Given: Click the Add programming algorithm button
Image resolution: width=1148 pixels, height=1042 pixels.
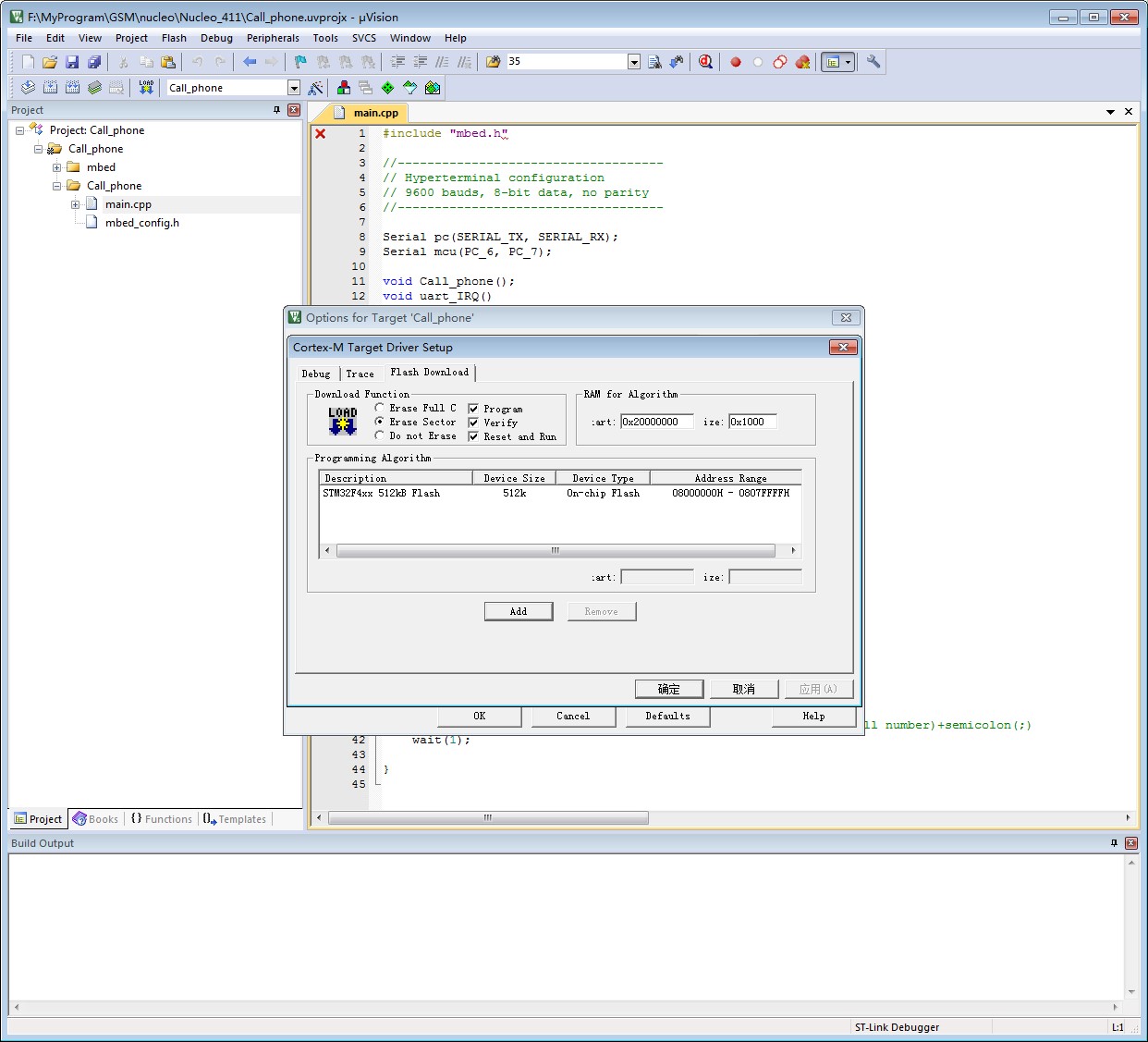Looking at the screenshot, I should coord(519,611).
